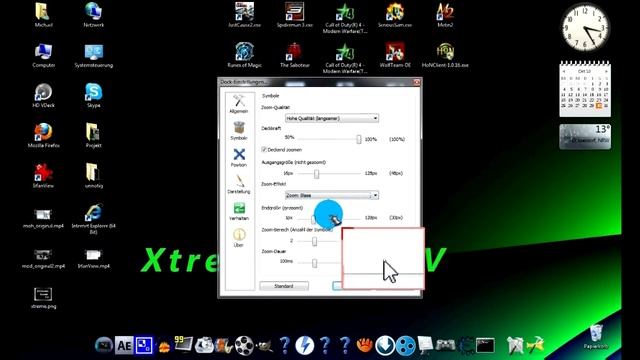The height and width of the screenshot is (360, 640).
Task: Switch to the Symbole section
Action: [239, 131]
